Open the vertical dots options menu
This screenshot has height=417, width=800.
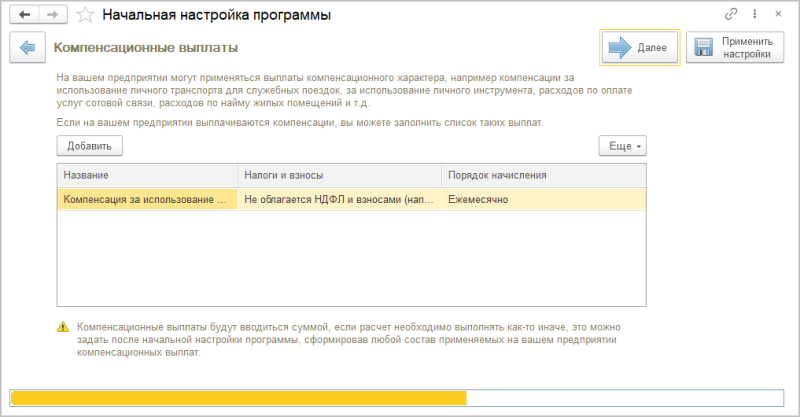(755, 16)
